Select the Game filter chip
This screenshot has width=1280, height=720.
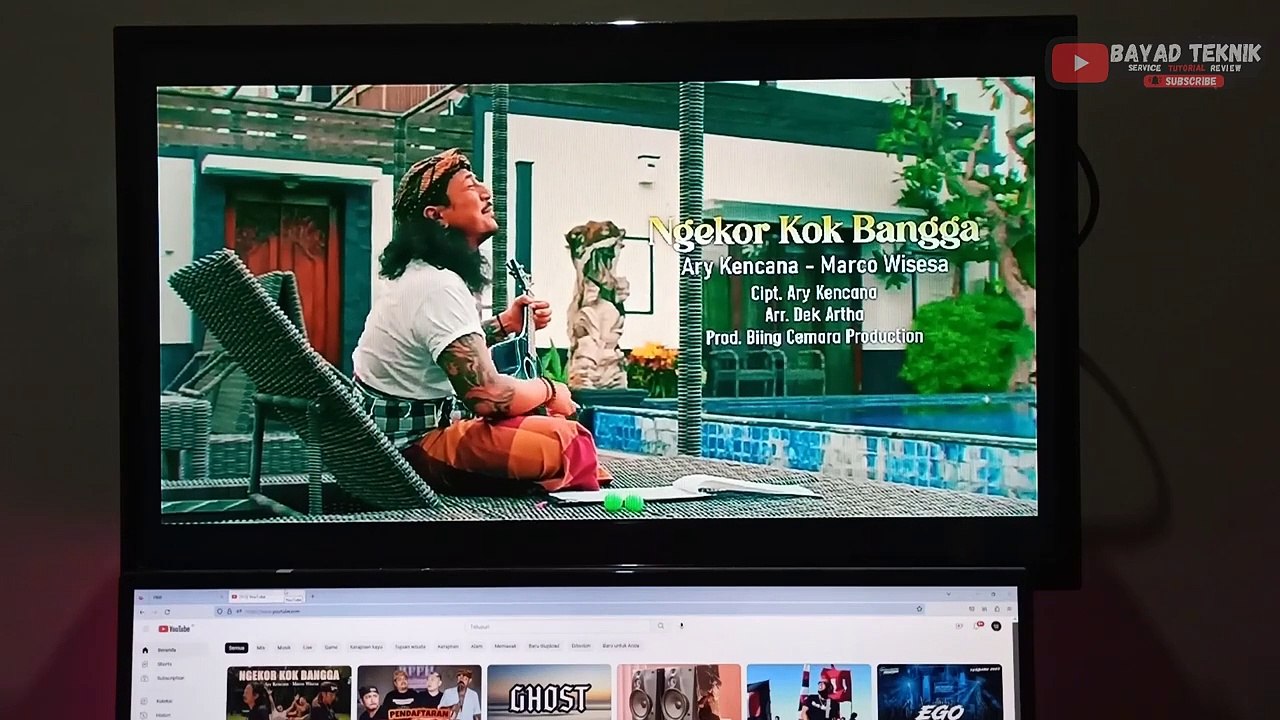click(331, 647)
